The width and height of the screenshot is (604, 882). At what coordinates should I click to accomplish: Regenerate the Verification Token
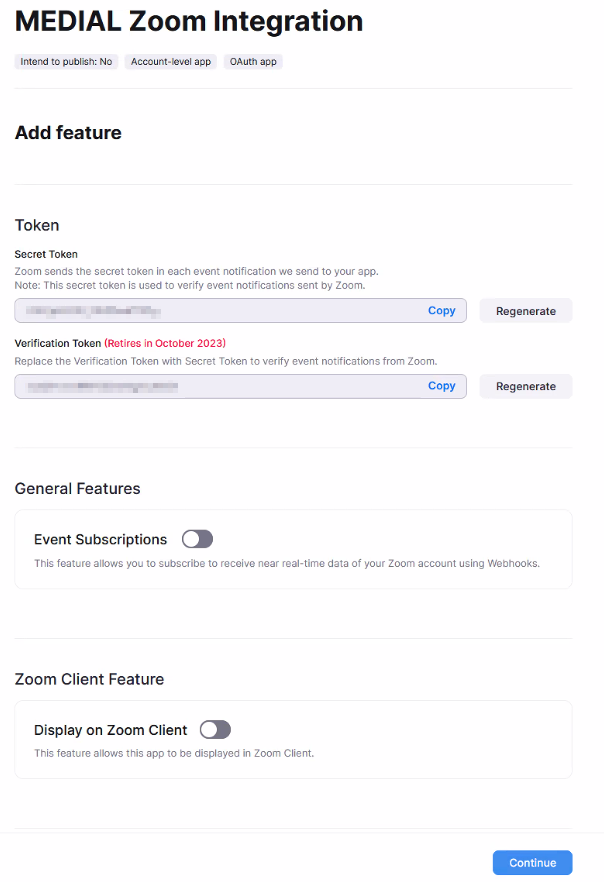[x=526, y=386]
